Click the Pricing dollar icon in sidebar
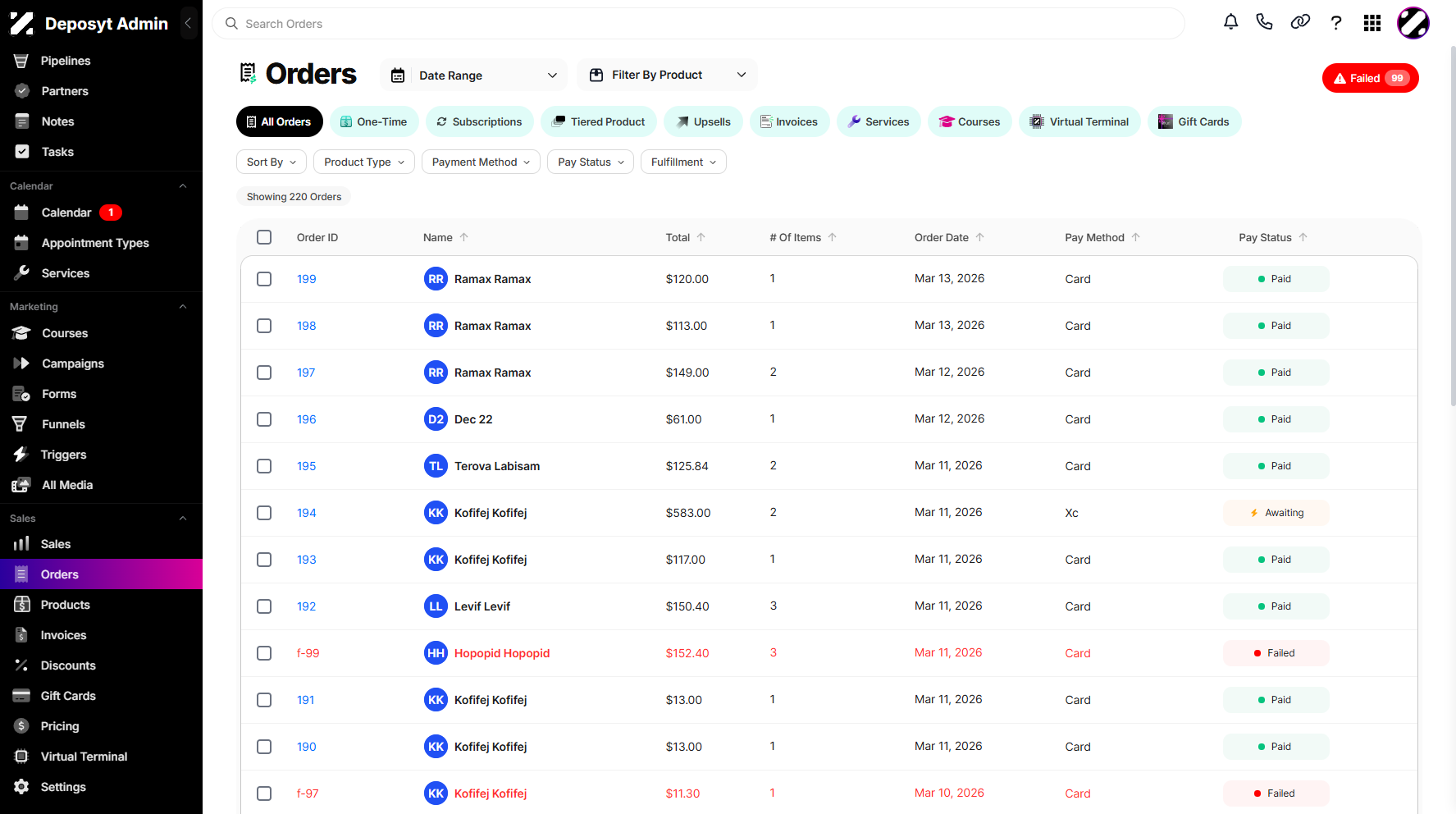The image size is (1456, 814). [21, 726]
